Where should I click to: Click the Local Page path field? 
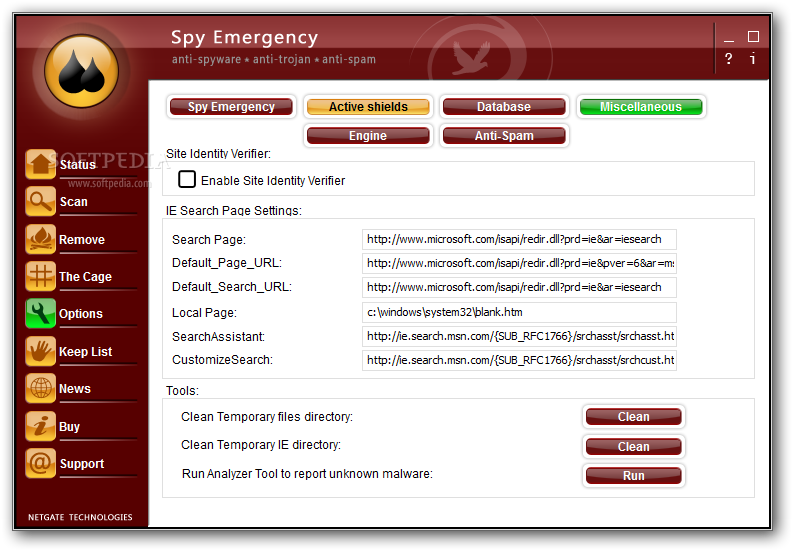(519, 312)
